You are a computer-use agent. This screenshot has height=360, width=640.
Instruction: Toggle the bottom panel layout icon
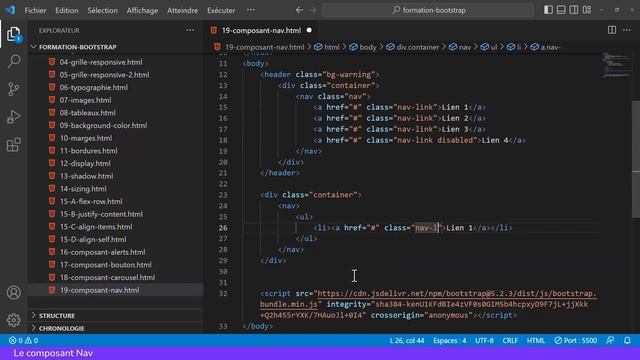[561, 10]
